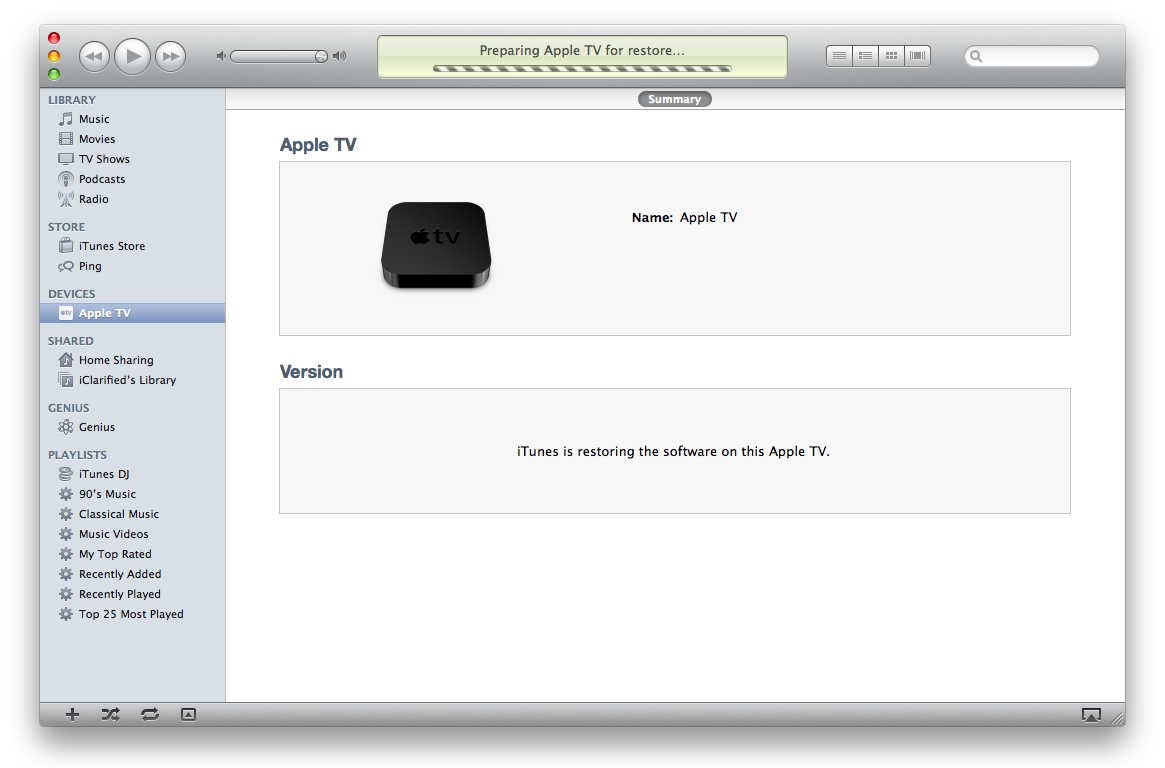Screen dimensions: 1165x768
Task: Click the Apple TV device image
Action: point(436,245)
